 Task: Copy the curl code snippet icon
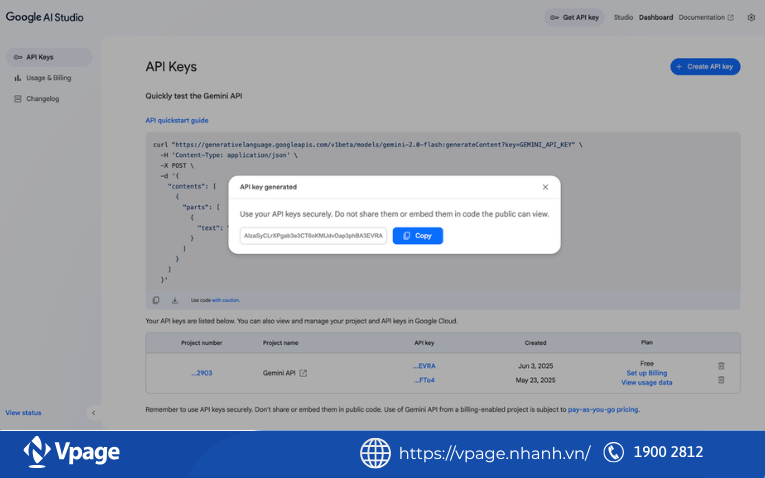coord(156,300)
